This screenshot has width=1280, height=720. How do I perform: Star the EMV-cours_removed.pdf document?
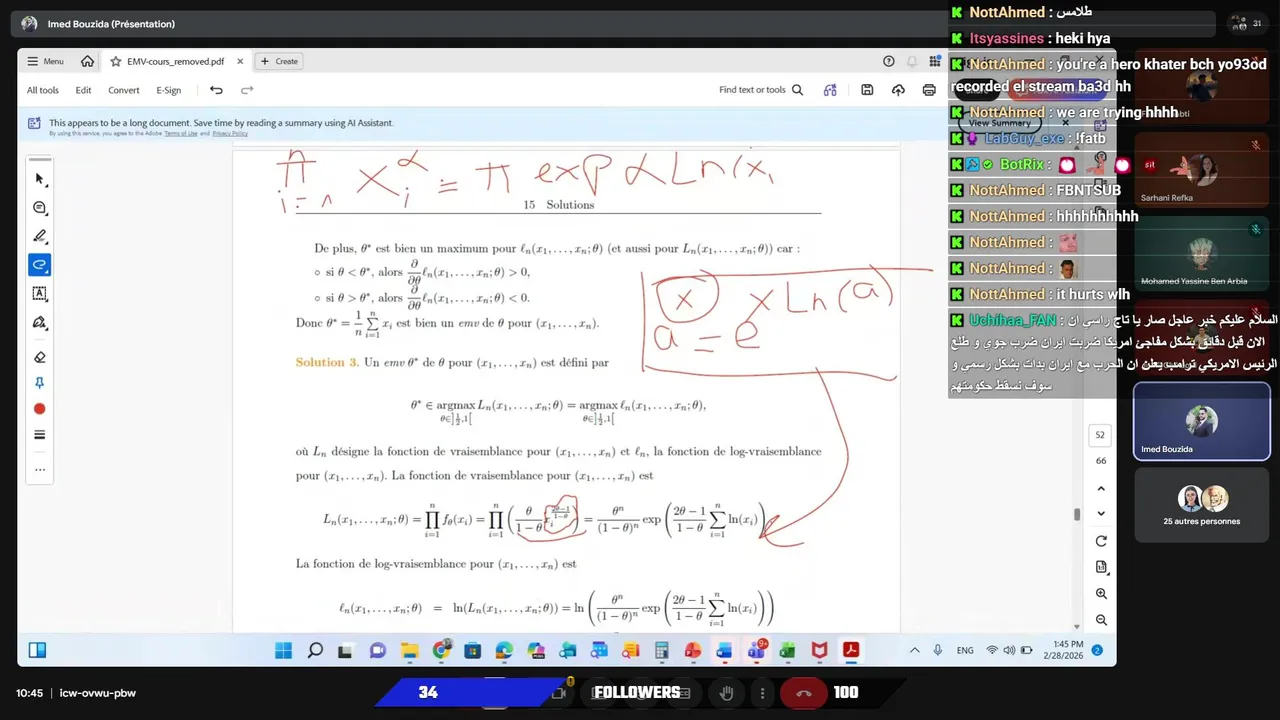(x=116, y=61)
